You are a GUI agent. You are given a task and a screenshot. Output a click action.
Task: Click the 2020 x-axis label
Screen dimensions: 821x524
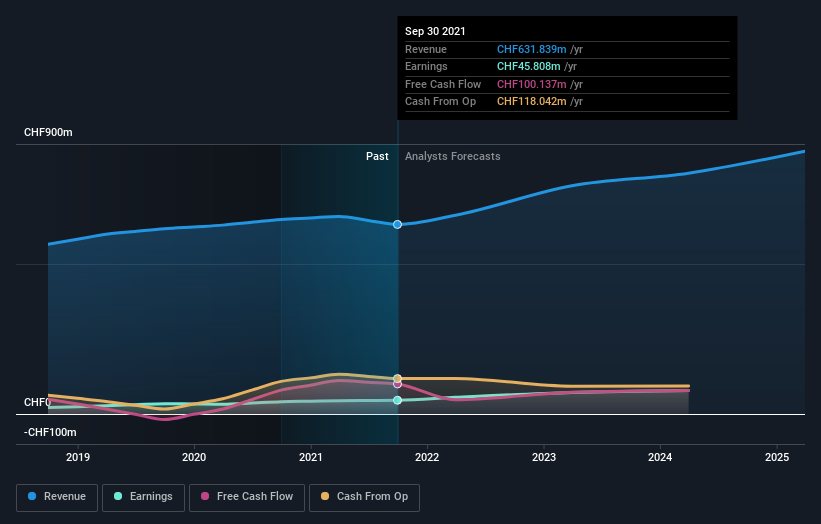tap(194, 458)
